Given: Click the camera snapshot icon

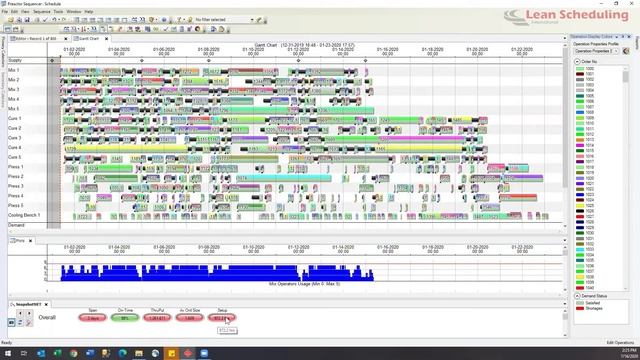Looking at the screenshot, I should click(11, 322).
